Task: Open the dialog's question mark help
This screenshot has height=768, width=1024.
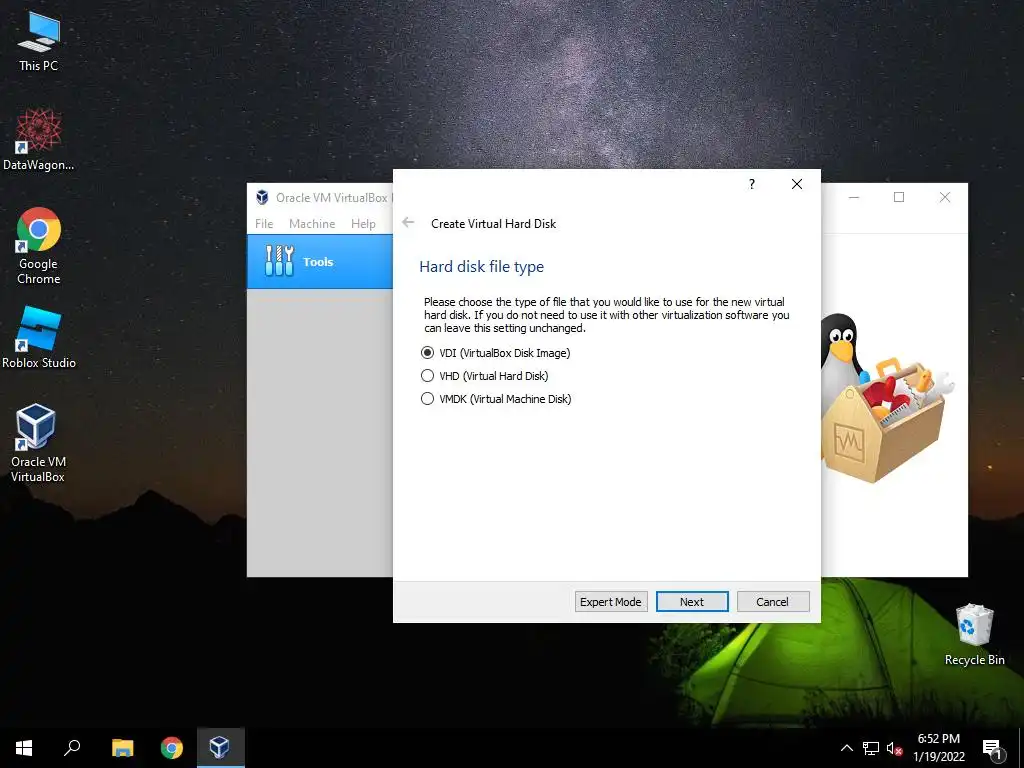Action: click(752, 184)
